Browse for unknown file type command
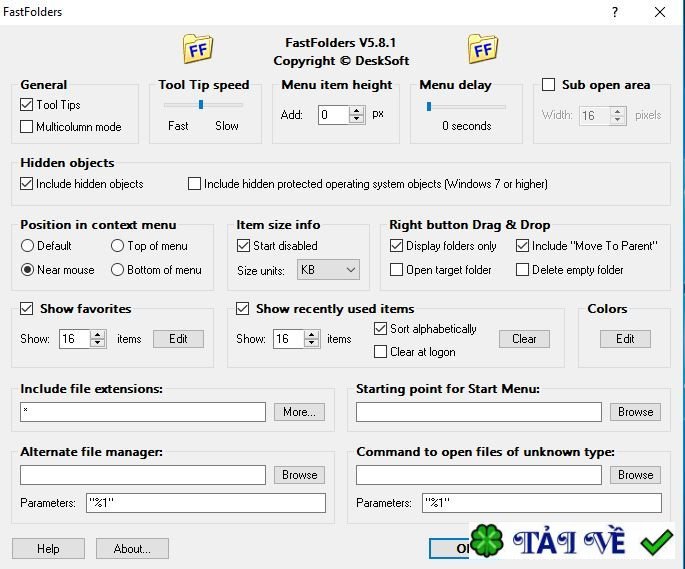The width and height of the screenshot is (685, 569). point(635,475)
